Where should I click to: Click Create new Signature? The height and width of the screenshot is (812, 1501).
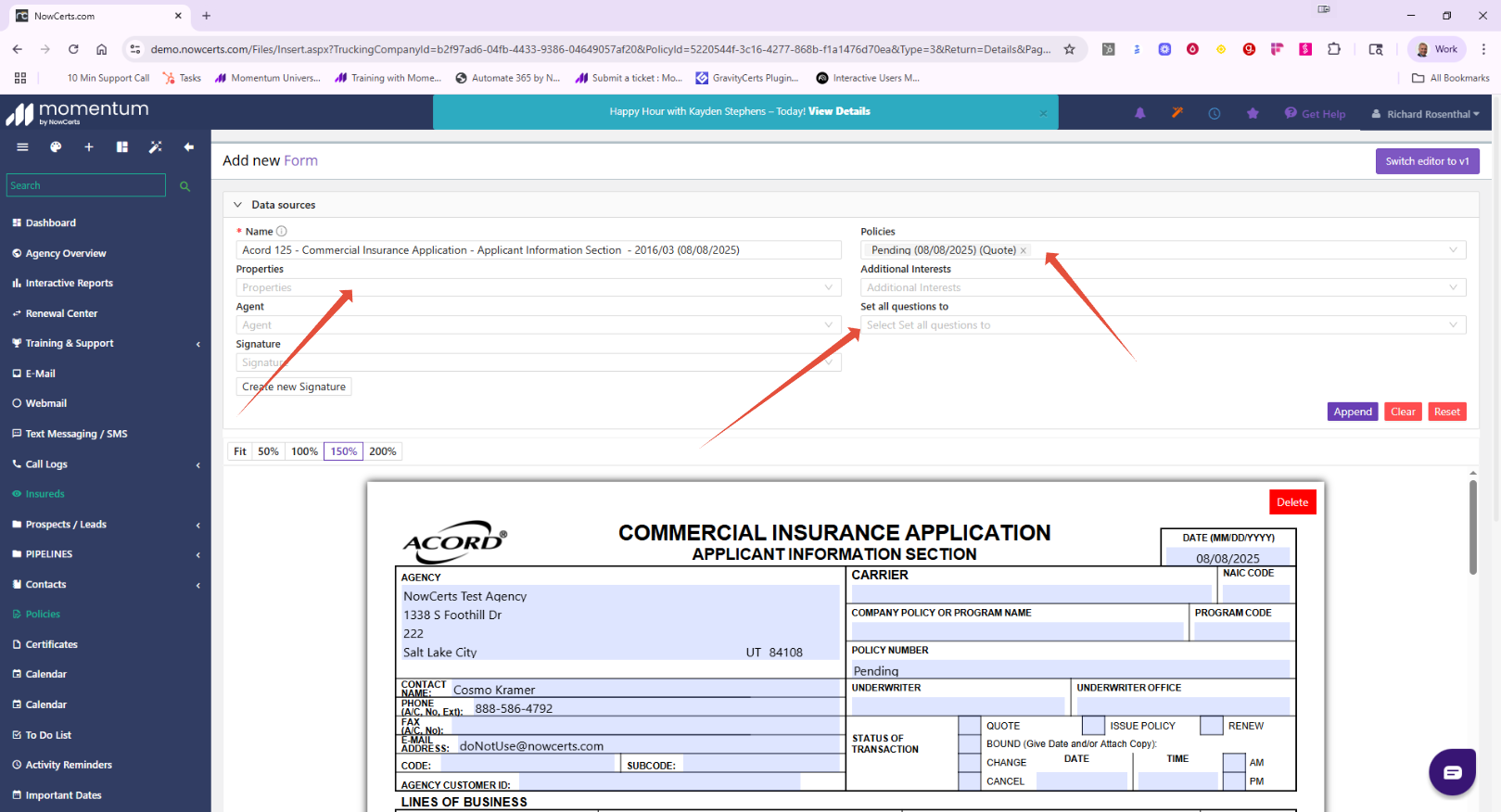pos(294,387)
